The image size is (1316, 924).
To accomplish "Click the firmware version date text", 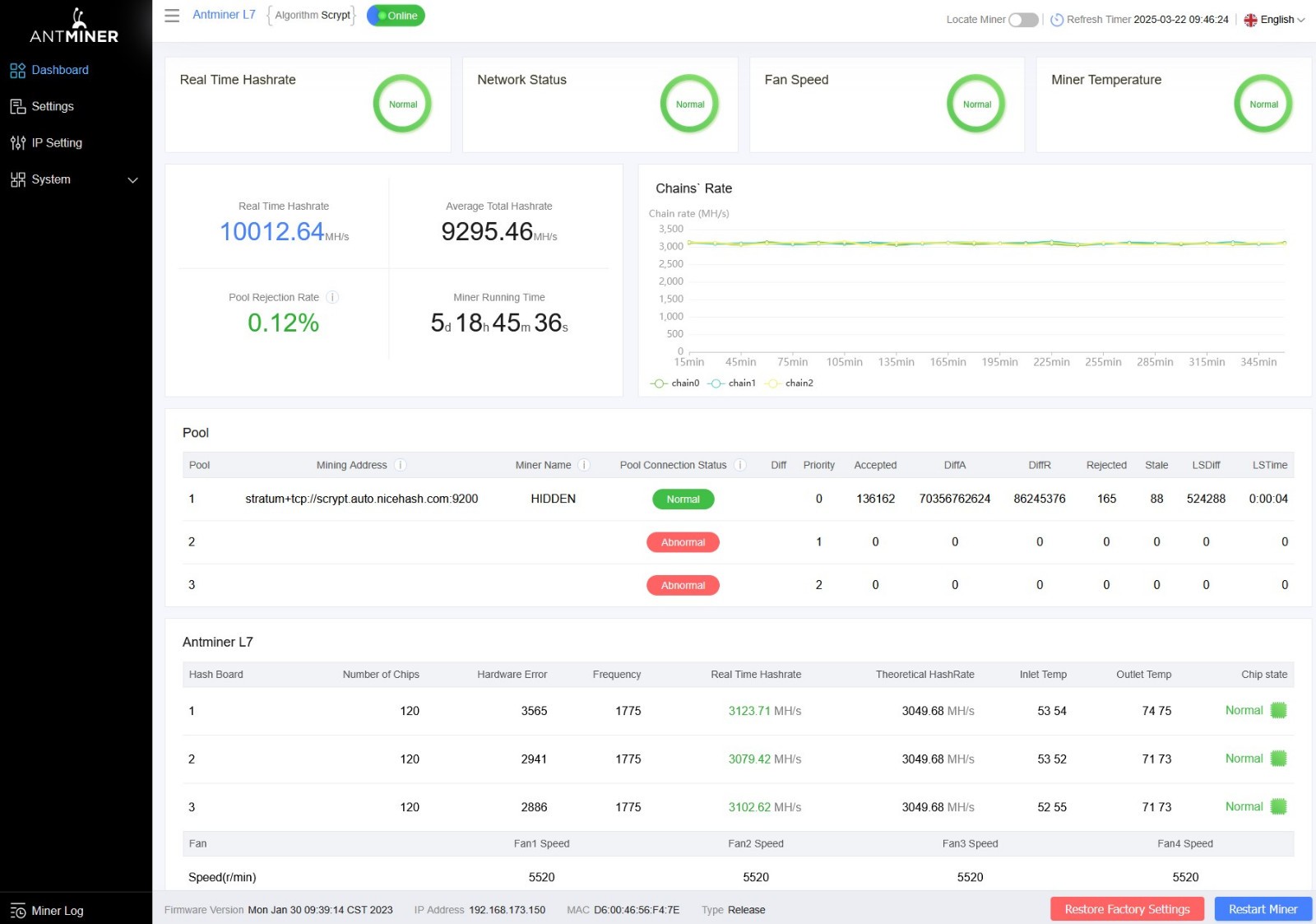I will (x=320, y=910).
